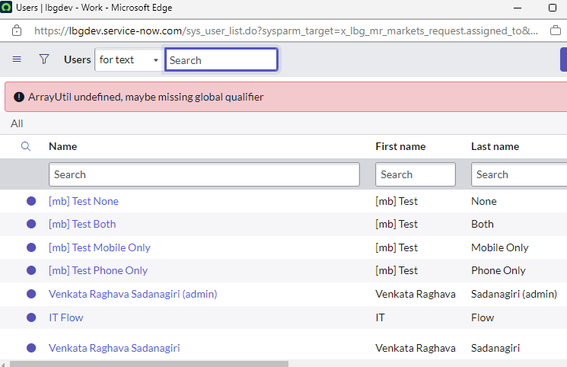Click the filter funnel icon
Screen dimensions: 567x367
pyautogui.click(x=44, y=59)
